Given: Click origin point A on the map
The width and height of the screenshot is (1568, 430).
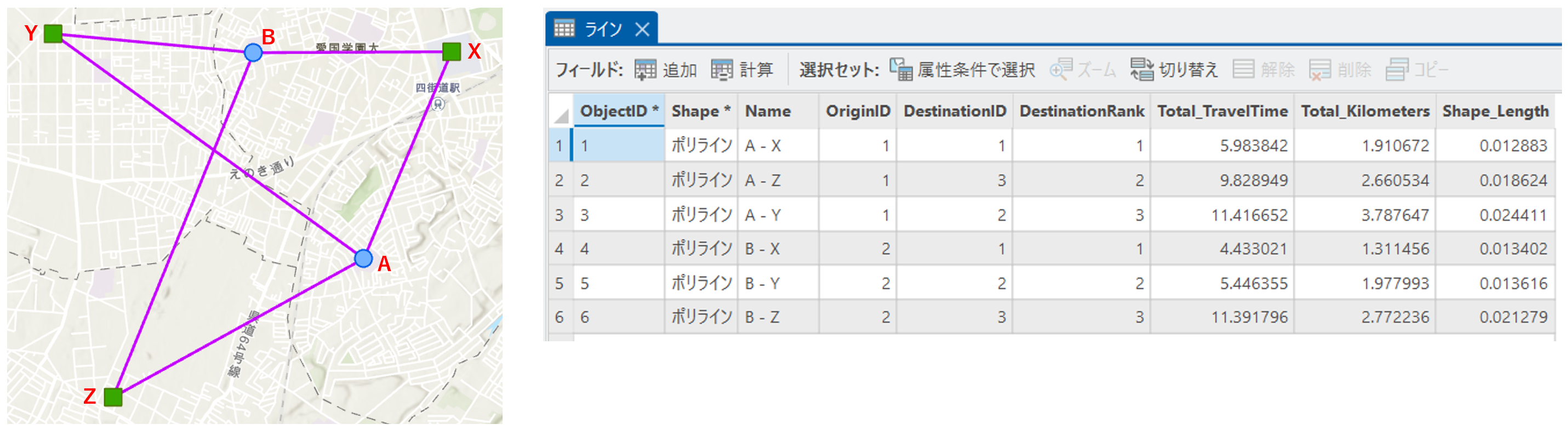Looking at the screenshot, I should point(363,259).
